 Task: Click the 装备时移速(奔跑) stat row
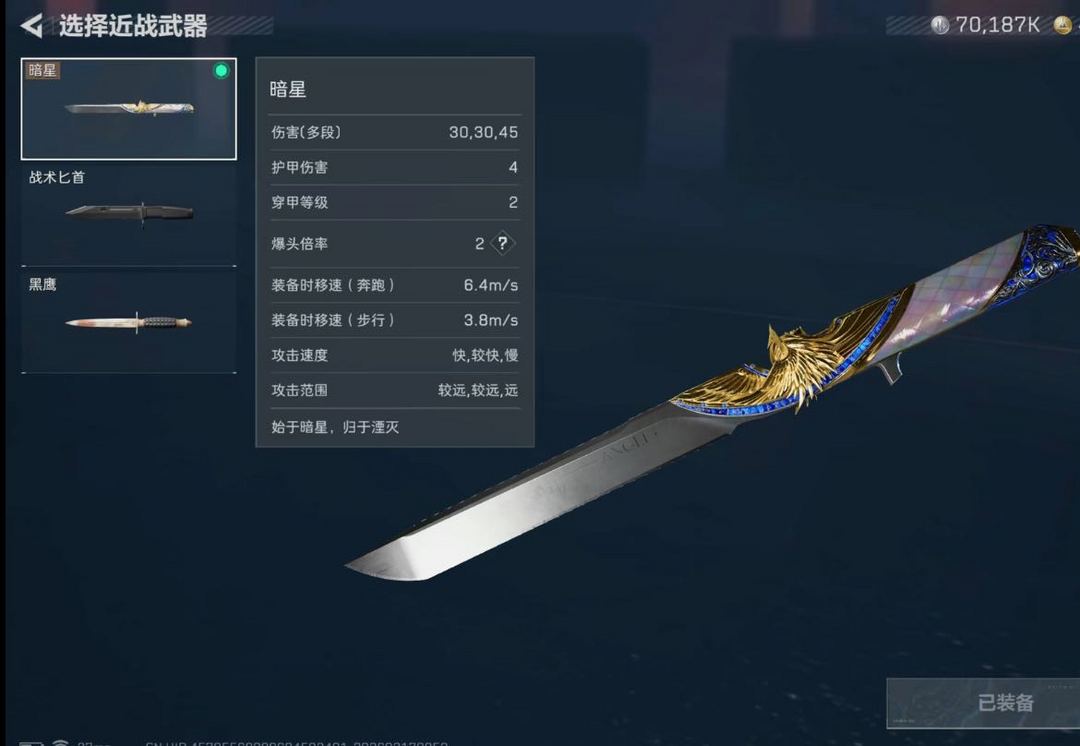tap(395, 285)
